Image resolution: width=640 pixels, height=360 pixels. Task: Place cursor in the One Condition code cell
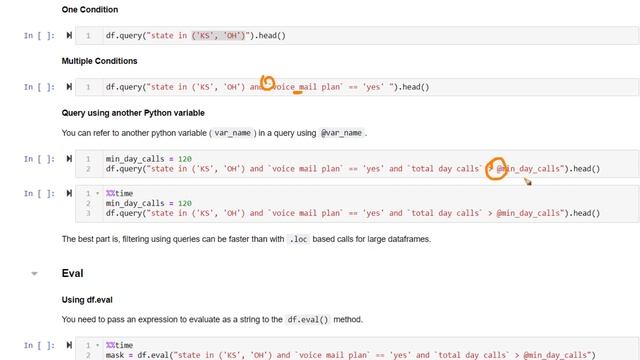pos(357,36)
